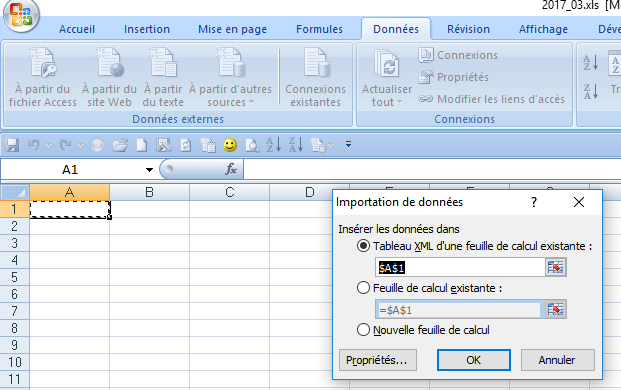This screenshot has width=621, height=390.
Task: Import data from text file
Action: pyautogui.click(x=163, y=78)
